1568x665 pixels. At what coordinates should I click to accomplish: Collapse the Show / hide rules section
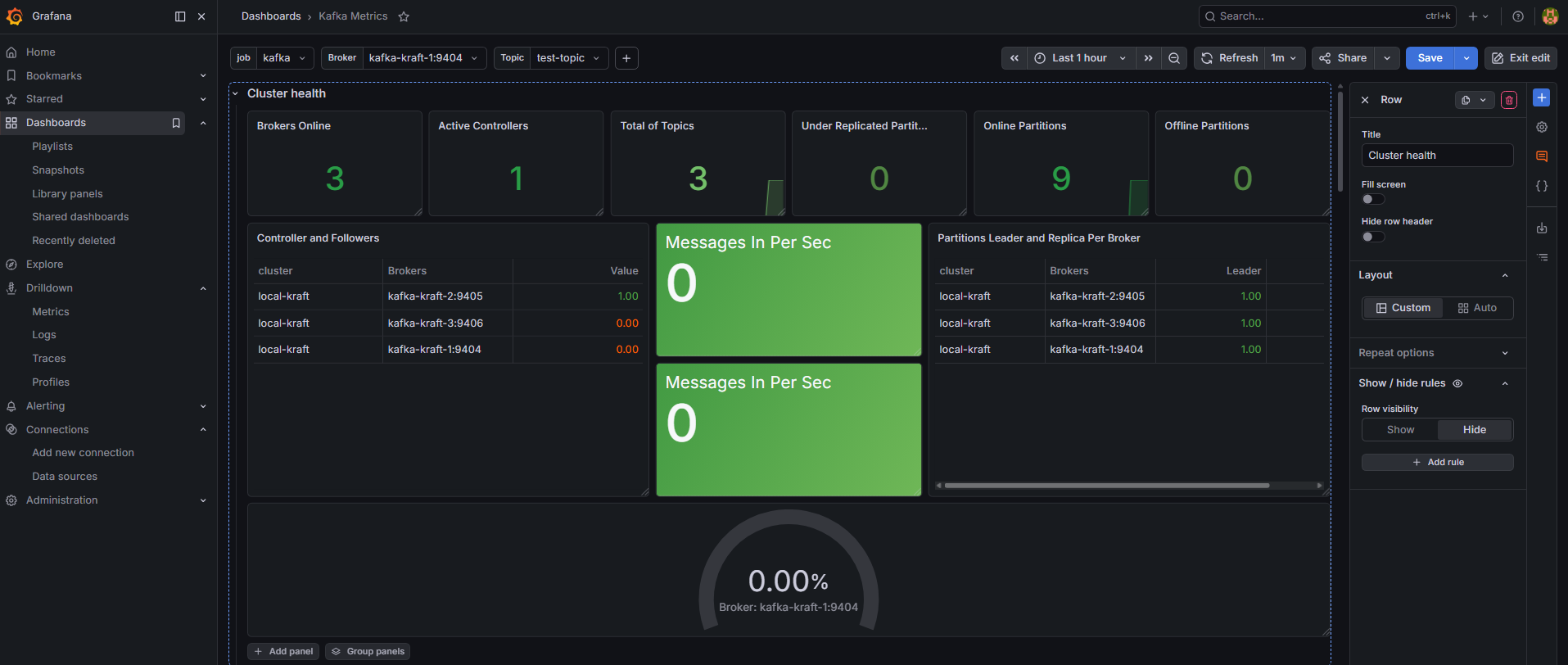pyautogui.click(x=1505, y=383)
